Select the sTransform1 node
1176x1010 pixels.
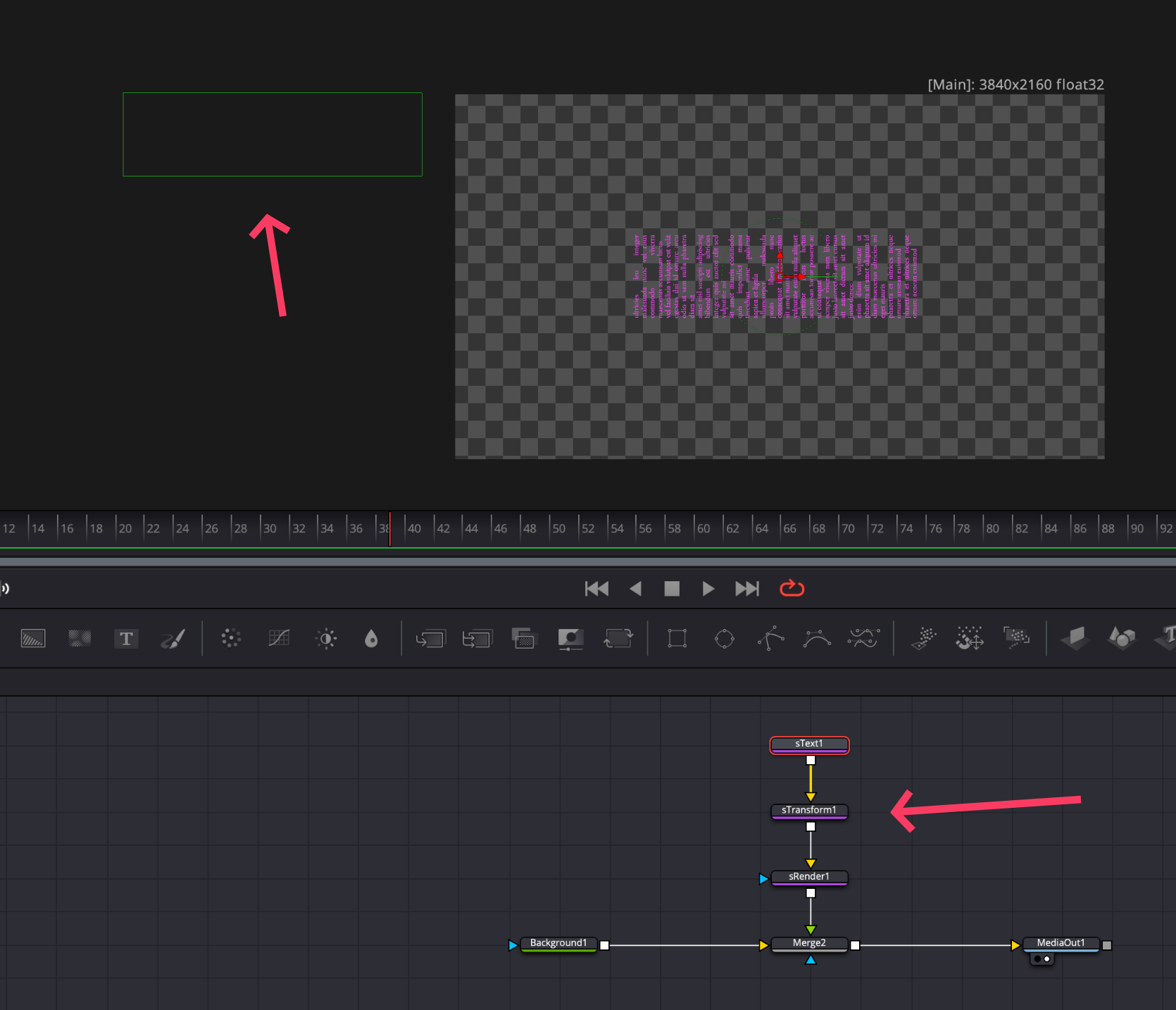pos(809,811)
